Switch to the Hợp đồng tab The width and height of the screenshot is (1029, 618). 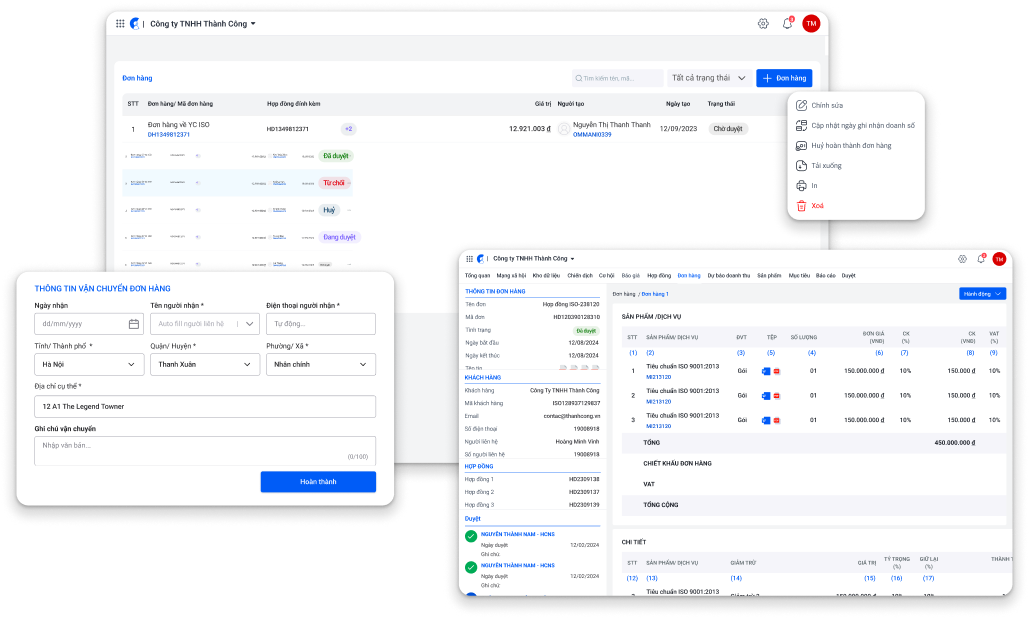(659, 276)
